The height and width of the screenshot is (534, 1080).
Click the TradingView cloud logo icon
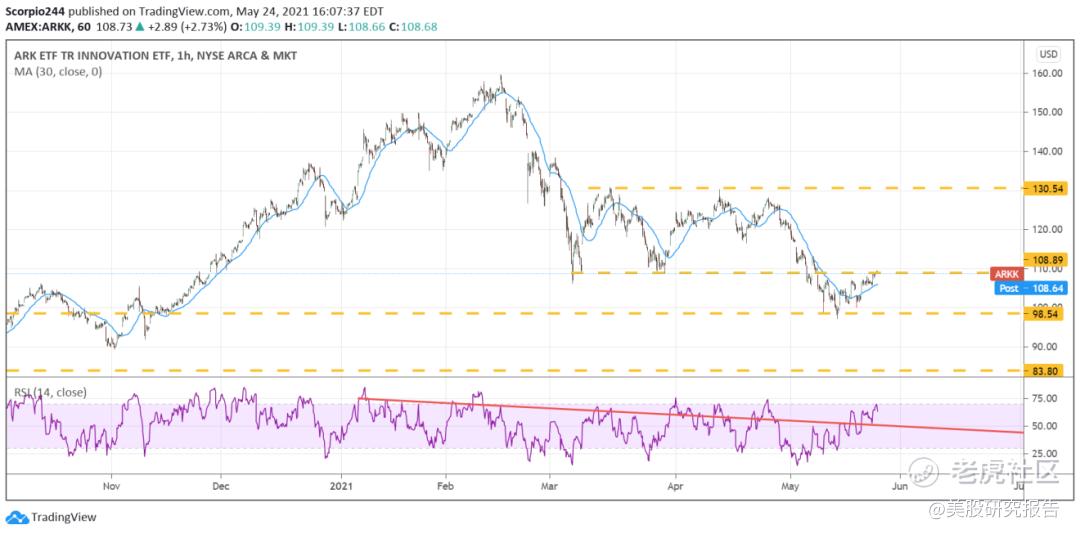(17, 517)
